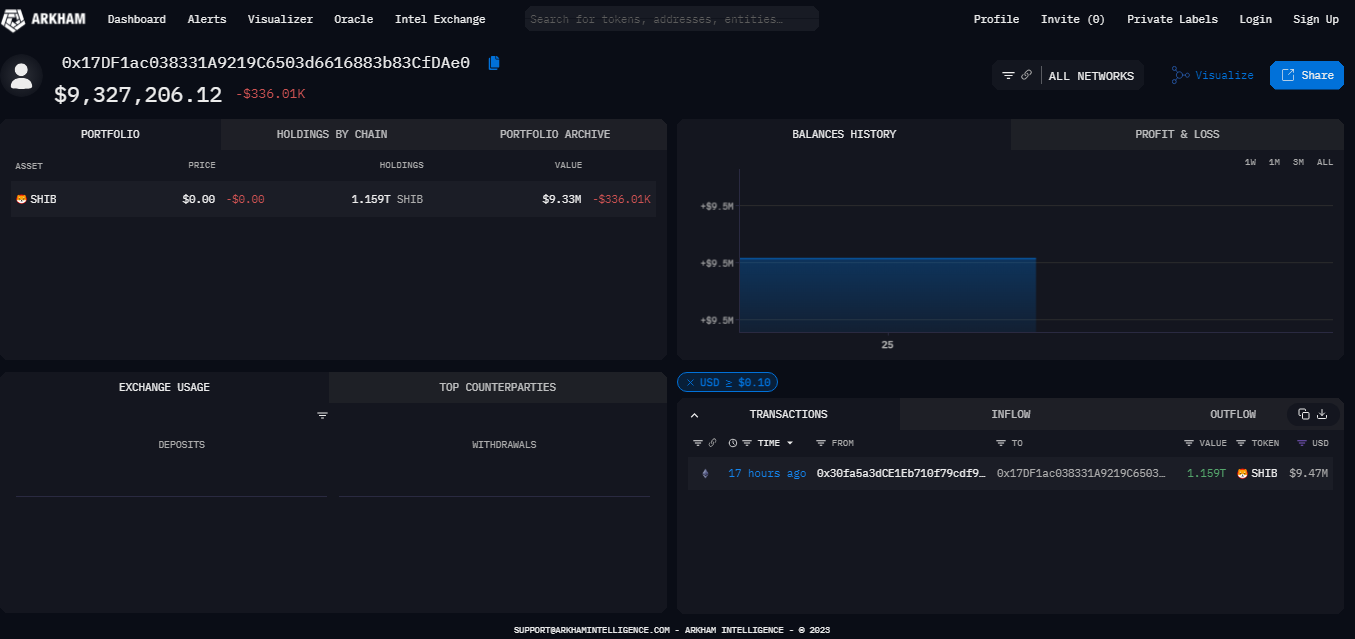Click the $9.33M portfolio value
Image resolution: width=1355 pixels, height=639 pixels.
click(562, 199)
